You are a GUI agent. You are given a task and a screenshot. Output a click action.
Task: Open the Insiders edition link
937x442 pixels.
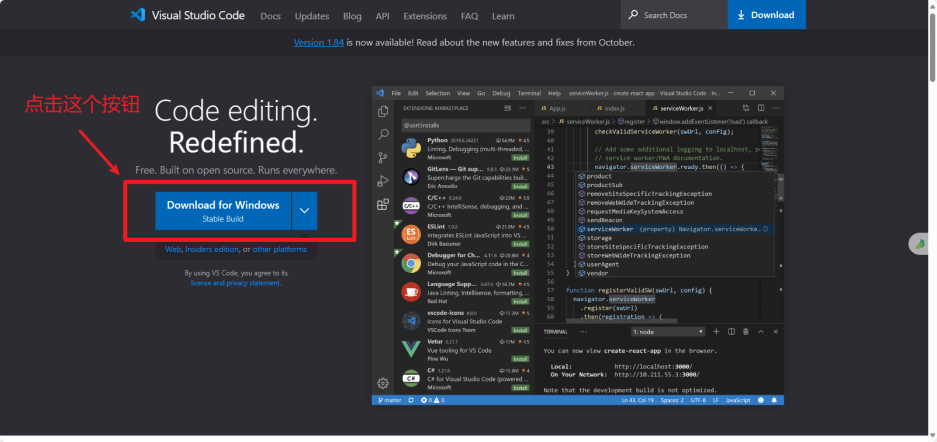coord(212,249)
